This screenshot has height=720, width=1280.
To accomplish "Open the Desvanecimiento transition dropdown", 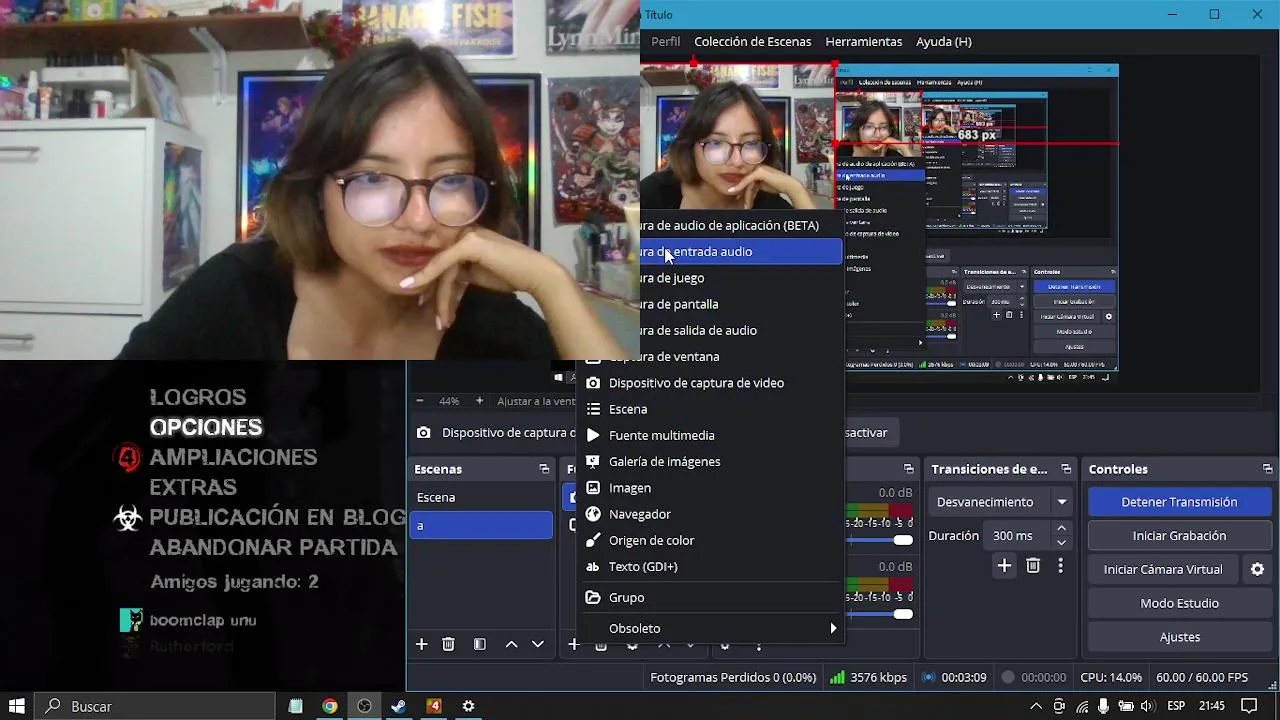I will [1001, 502].
